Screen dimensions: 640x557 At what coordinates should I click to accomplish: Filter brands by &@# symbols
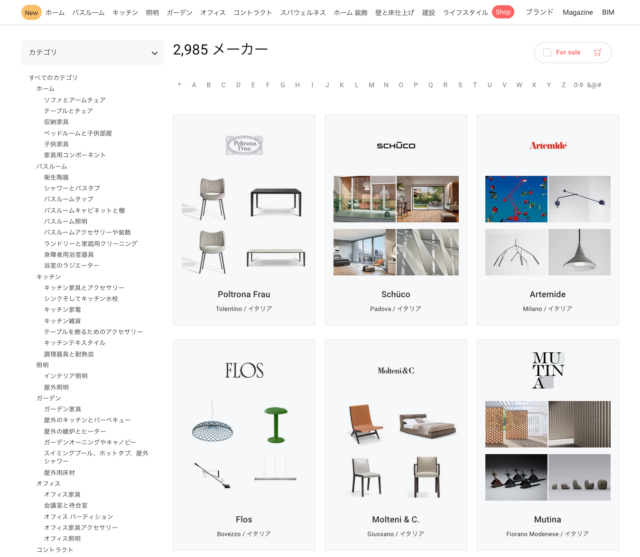tap(594, 85)
